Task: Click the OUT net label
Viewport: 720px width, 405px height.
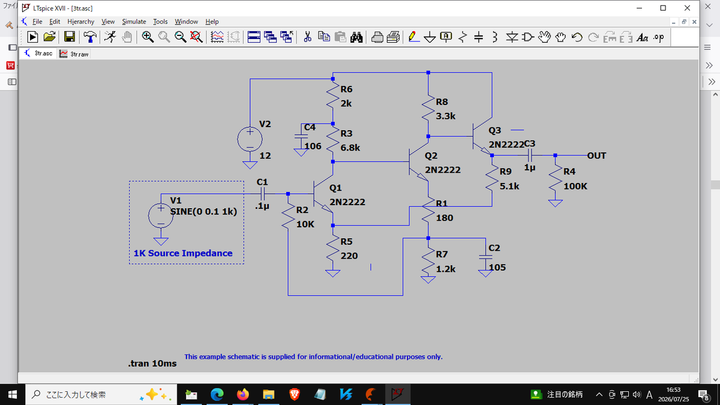Action: 596,156
